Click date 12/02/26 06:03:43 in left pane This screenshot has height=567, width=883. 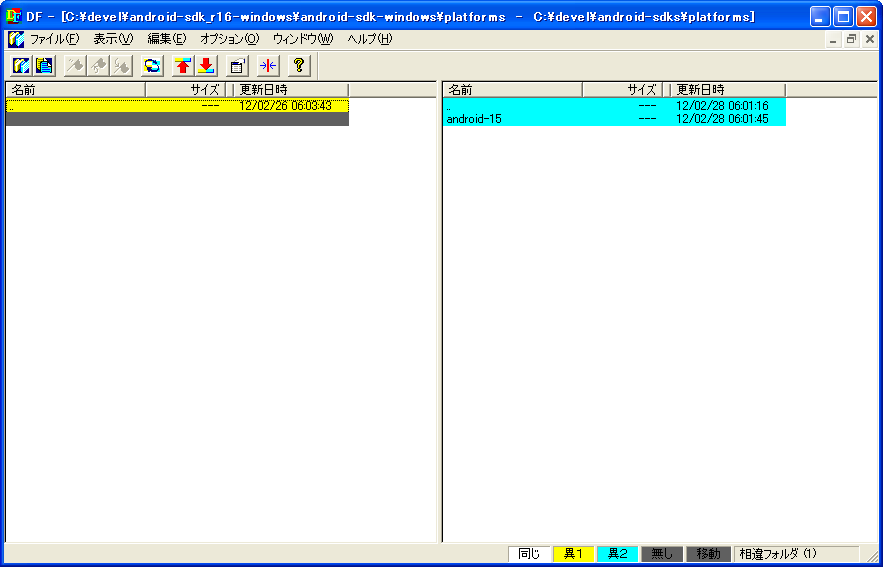[285, 105]
